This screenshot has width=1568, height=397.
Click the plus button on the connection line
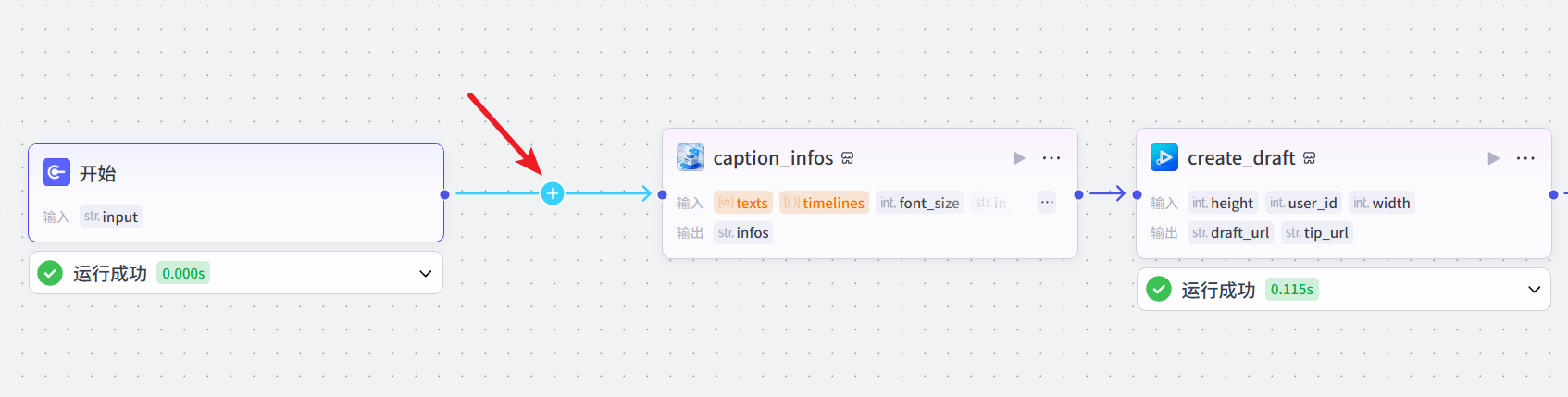[553, 193]
